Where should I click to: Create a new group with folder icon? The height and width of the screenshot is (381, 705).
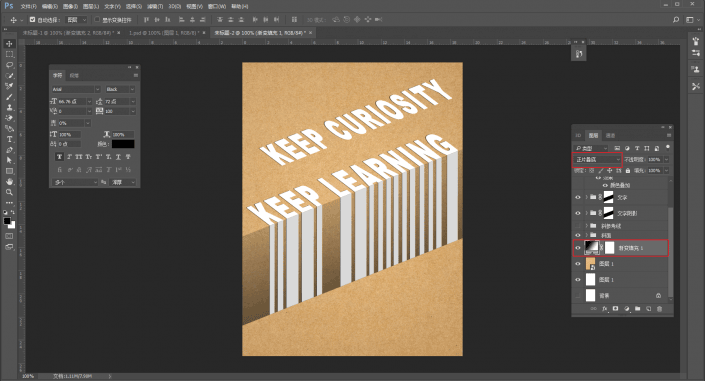tap(638, 309)
